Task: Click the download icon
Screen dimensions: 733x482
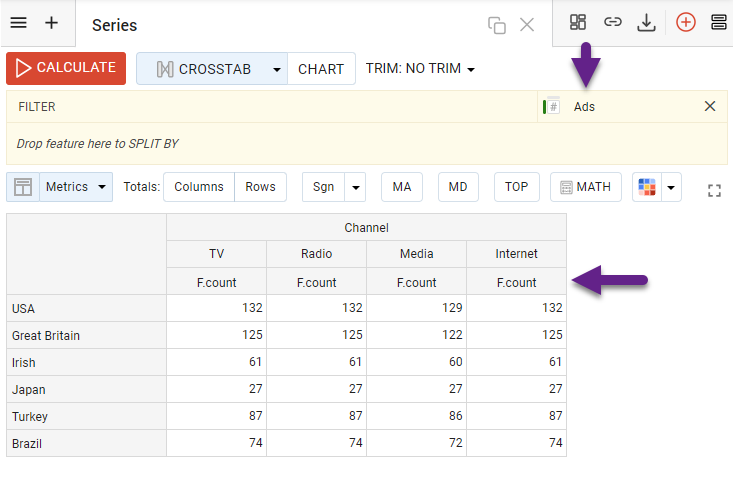Action: 647,23
